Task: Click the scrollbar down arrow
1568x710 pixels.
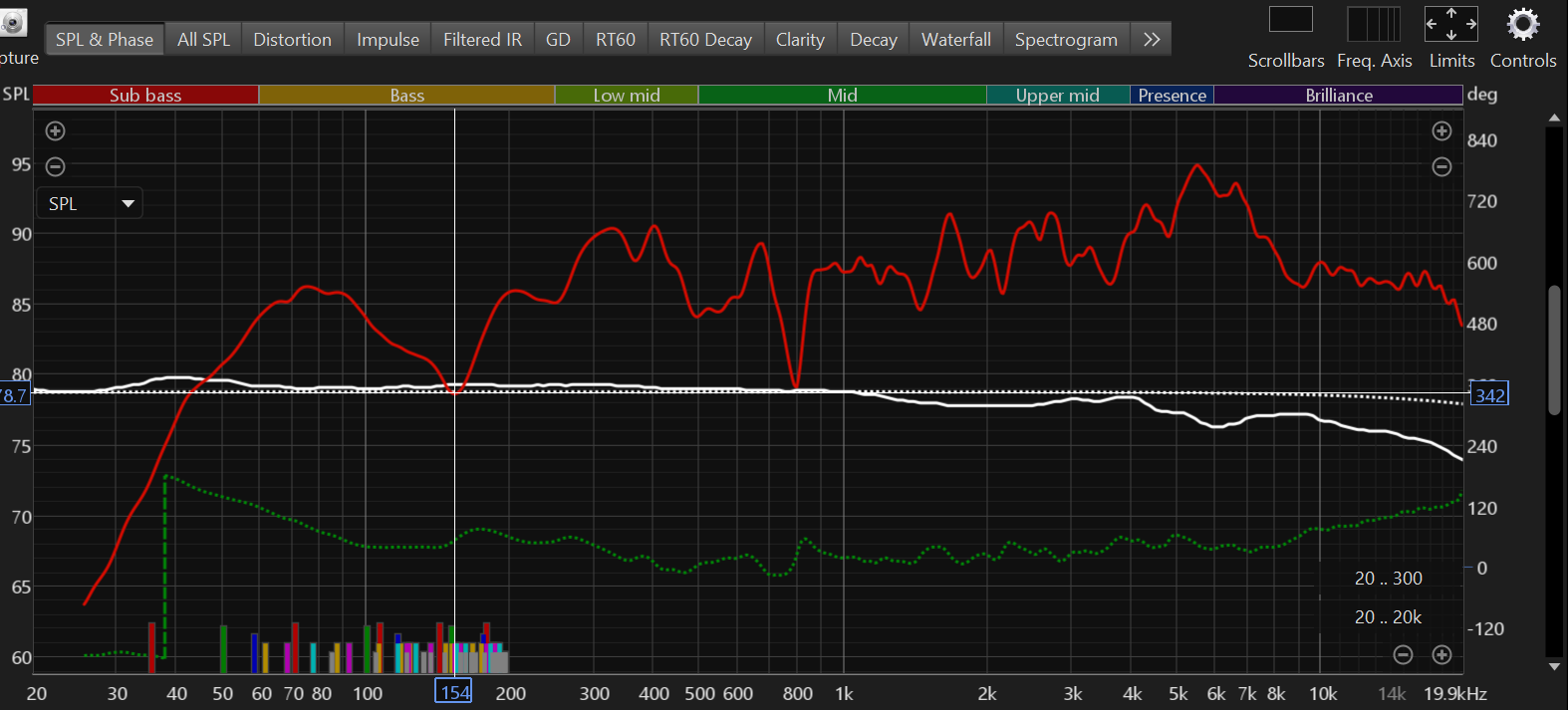Action: pos(1554,666)
